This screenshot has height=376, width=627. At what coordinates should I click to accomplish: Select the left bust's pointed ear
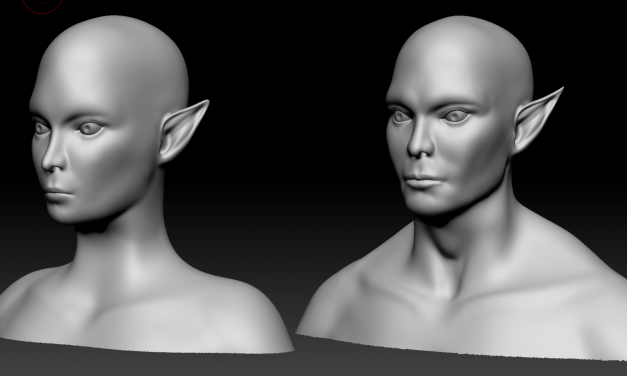point(182,131)
